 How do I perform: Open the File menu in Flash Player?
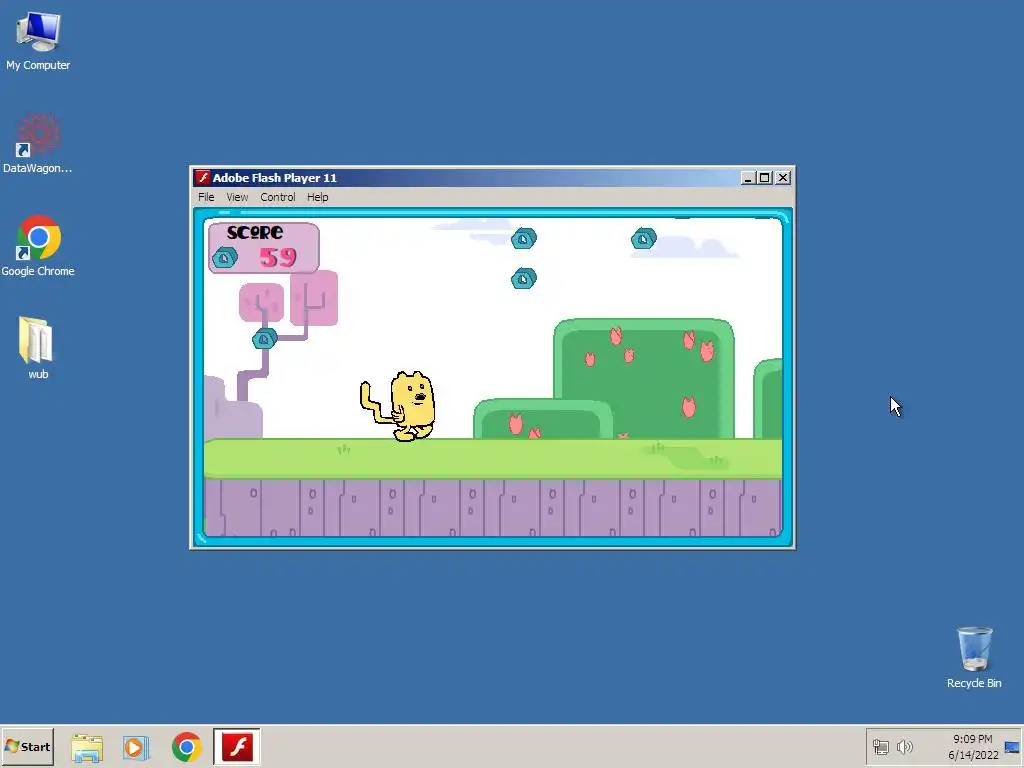[x=206, y=197]
